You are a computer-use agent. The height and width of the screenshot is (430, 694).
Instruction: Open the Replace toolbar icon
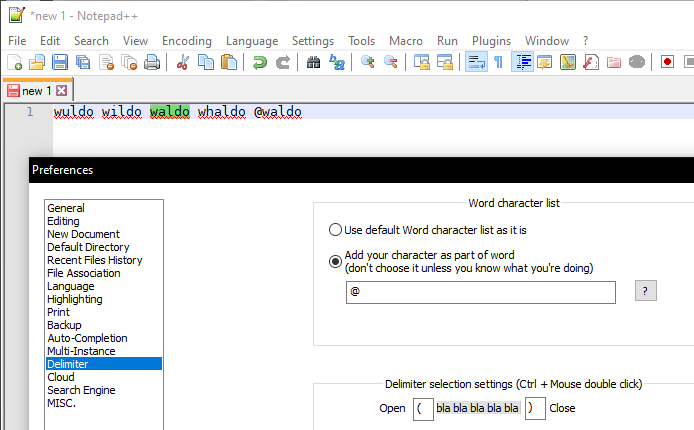(x=336, y=62)
